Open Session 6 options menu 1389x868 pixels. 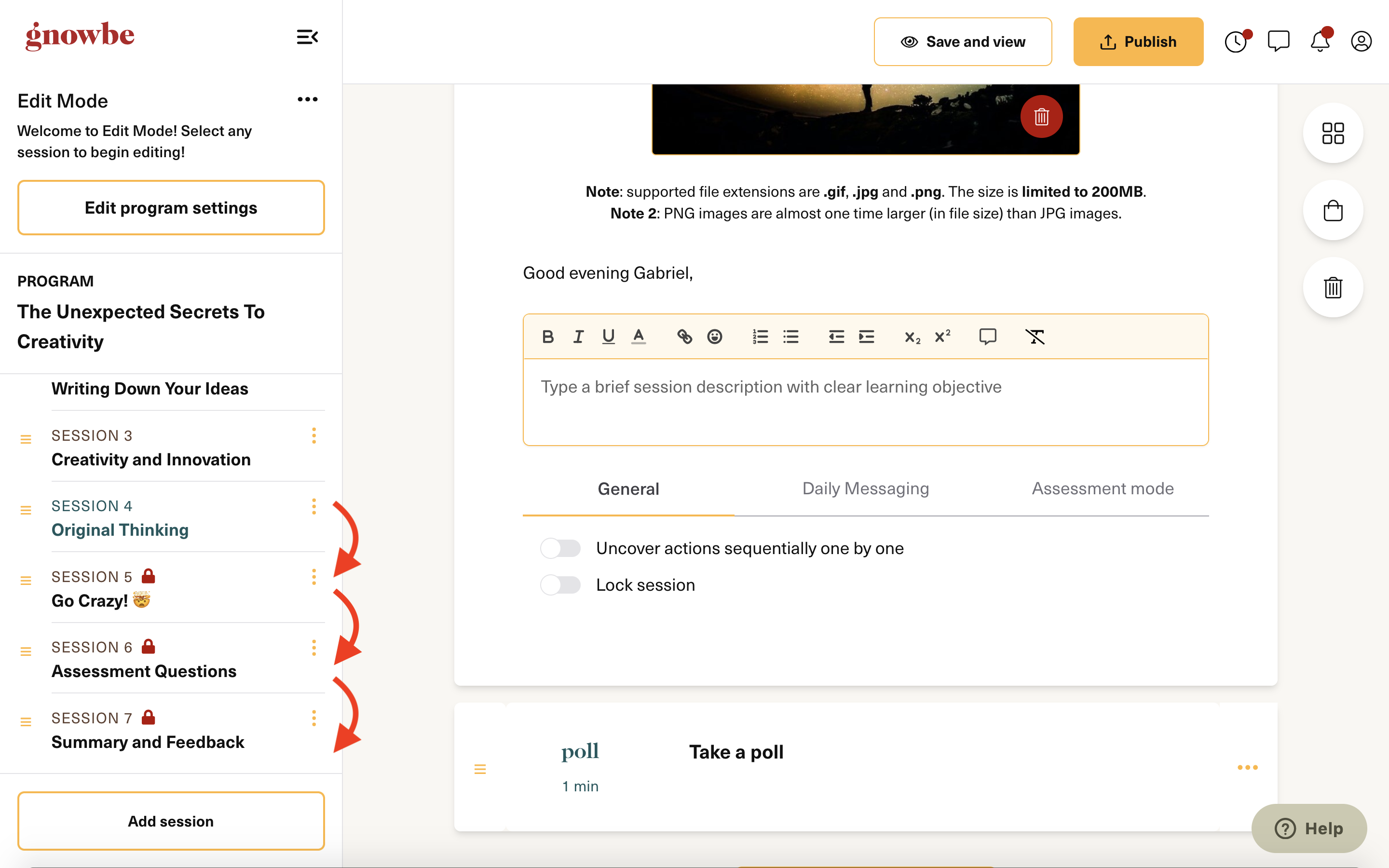pos(314,648)
